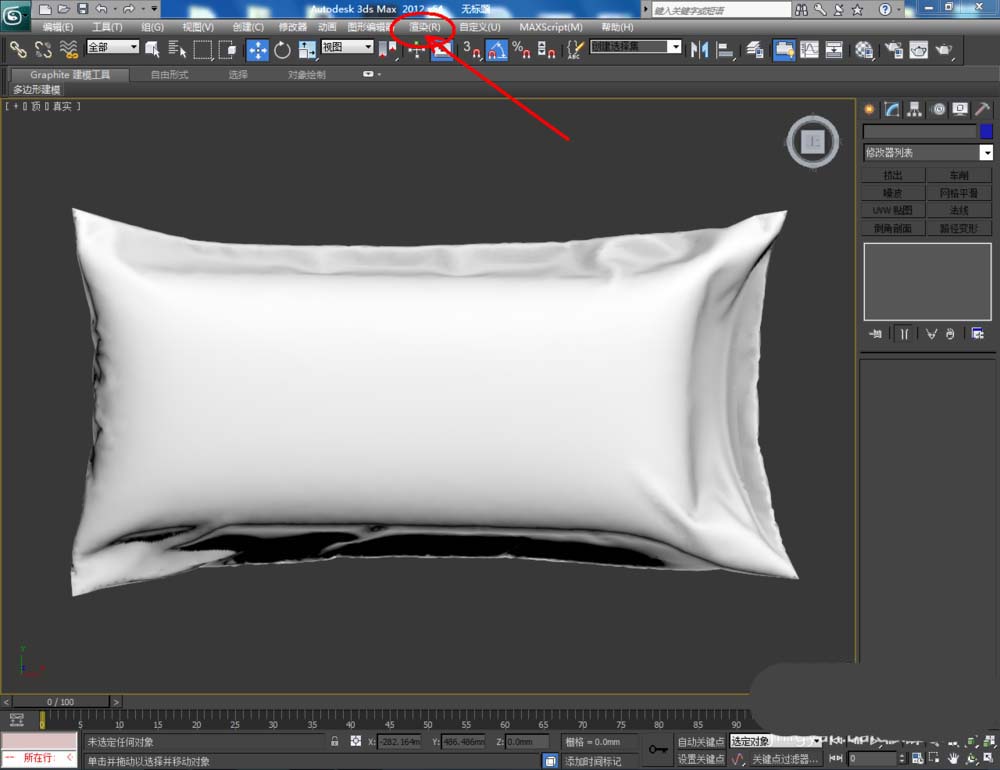Click the ViewCube in viewport
The image size is (1000, 770).
point(813,141)
